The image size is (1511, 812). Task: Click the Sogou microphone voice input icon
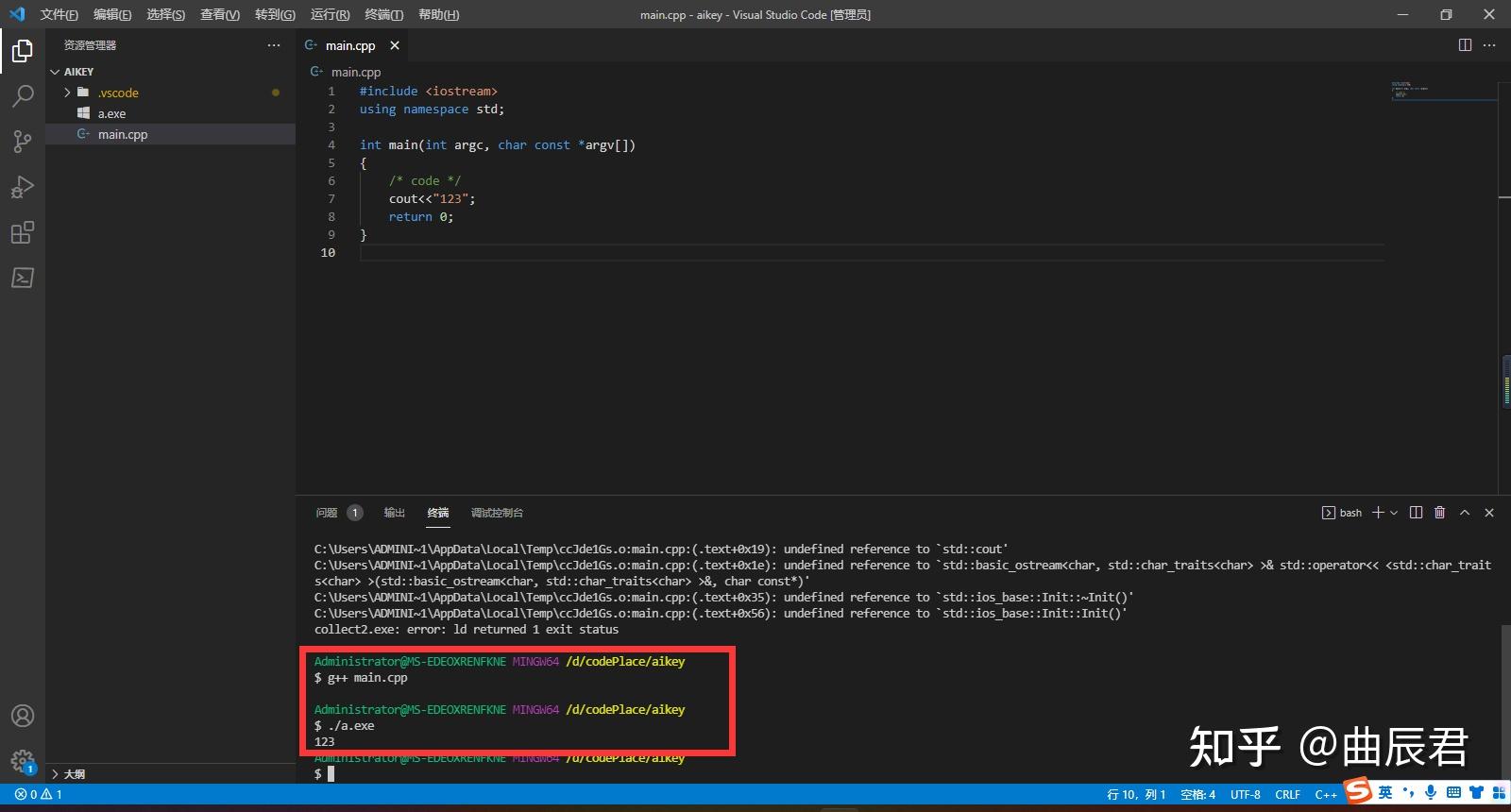1432,792
